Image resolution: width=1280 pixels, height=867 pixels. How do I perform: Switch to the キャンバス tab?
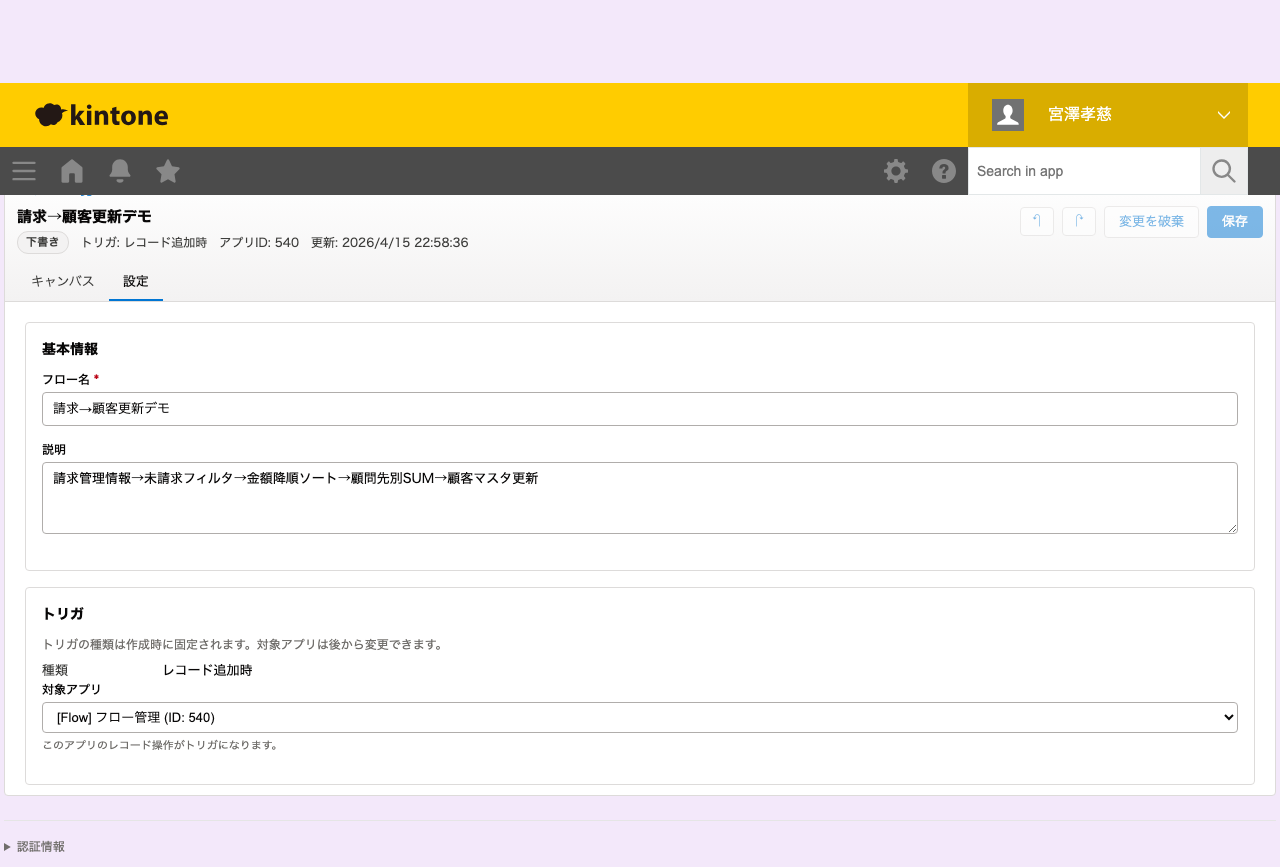tap(63, 281)
